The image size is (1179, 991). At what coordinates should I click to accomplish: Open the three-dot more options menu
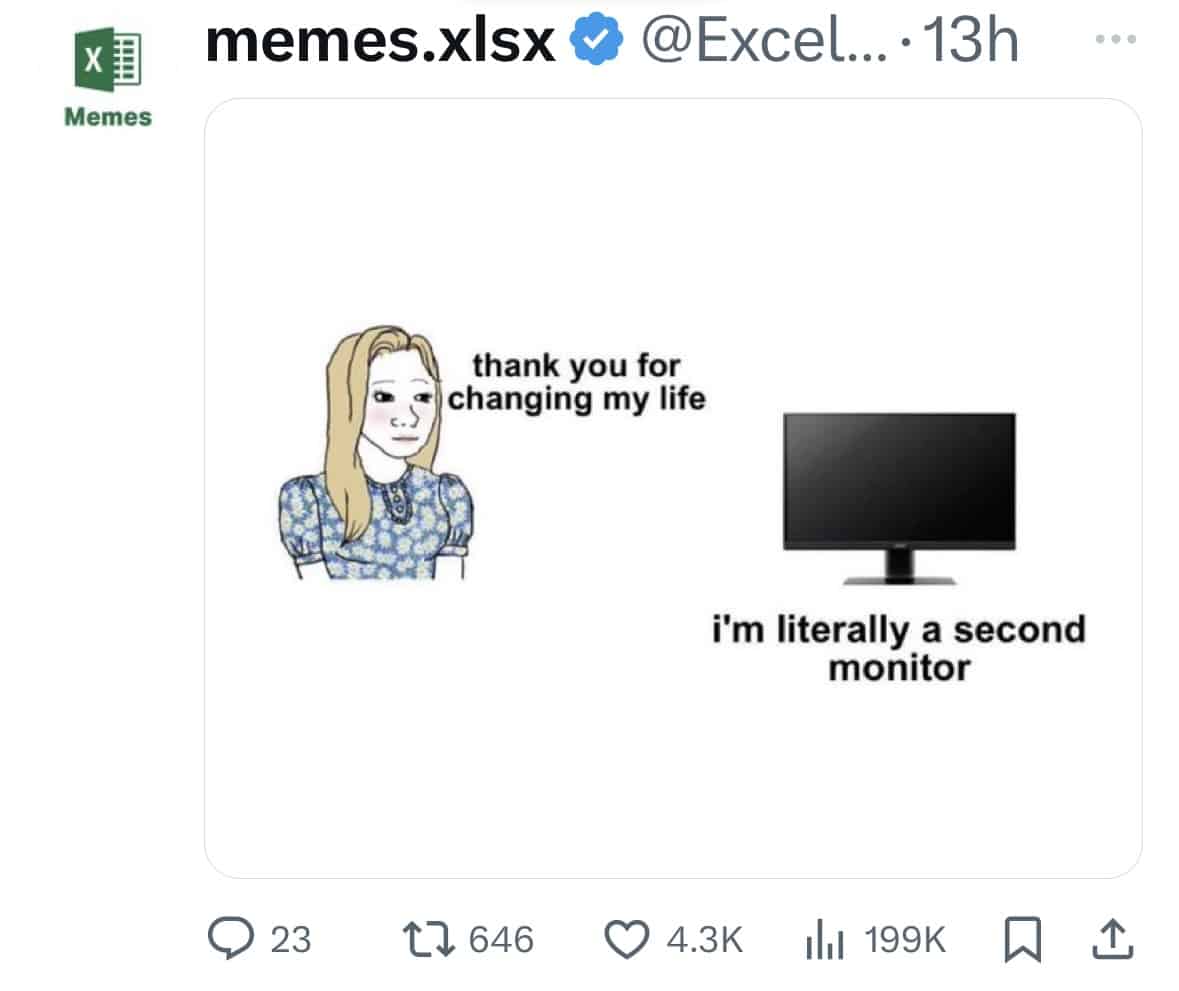[1115, 40]
